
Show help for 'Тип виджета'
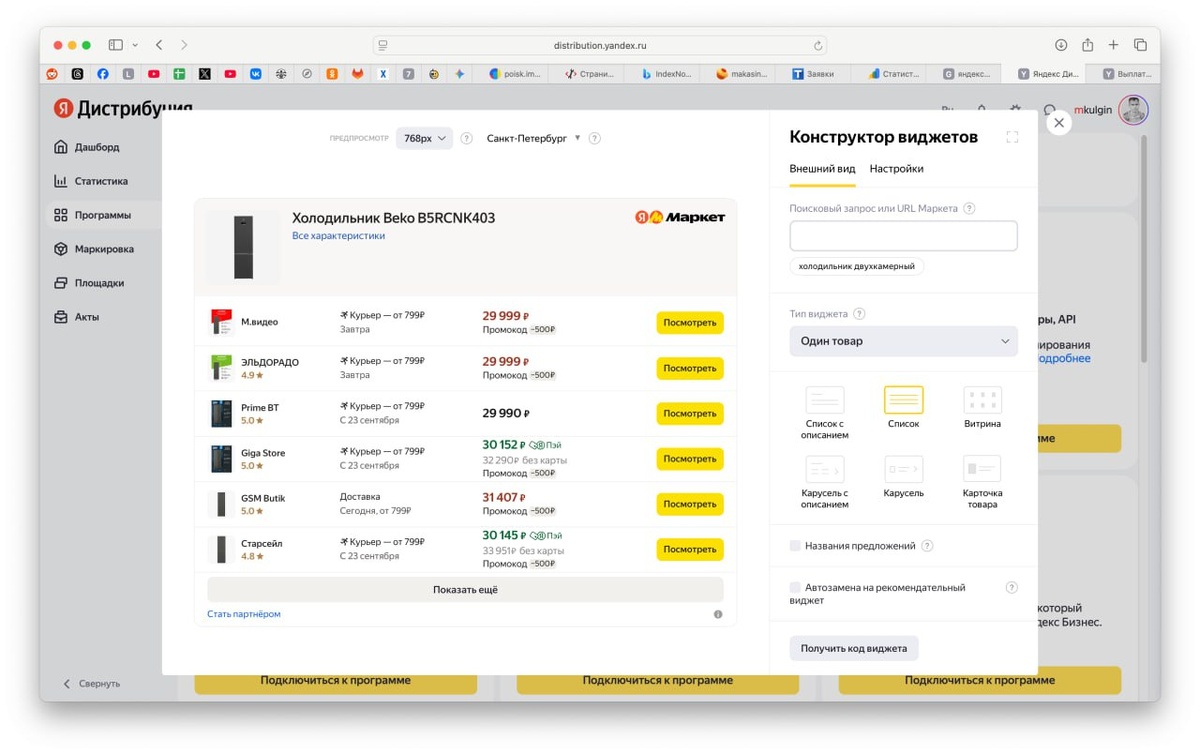(x=859, y=314)
